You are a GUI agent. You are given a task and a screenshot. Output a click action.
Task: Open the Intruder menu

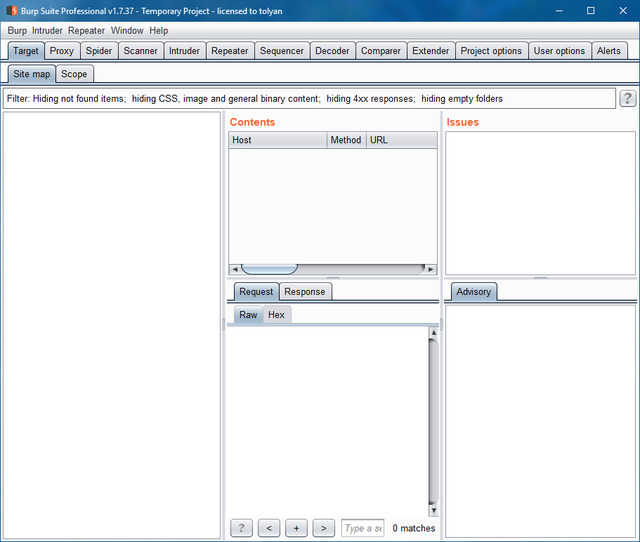47,31
